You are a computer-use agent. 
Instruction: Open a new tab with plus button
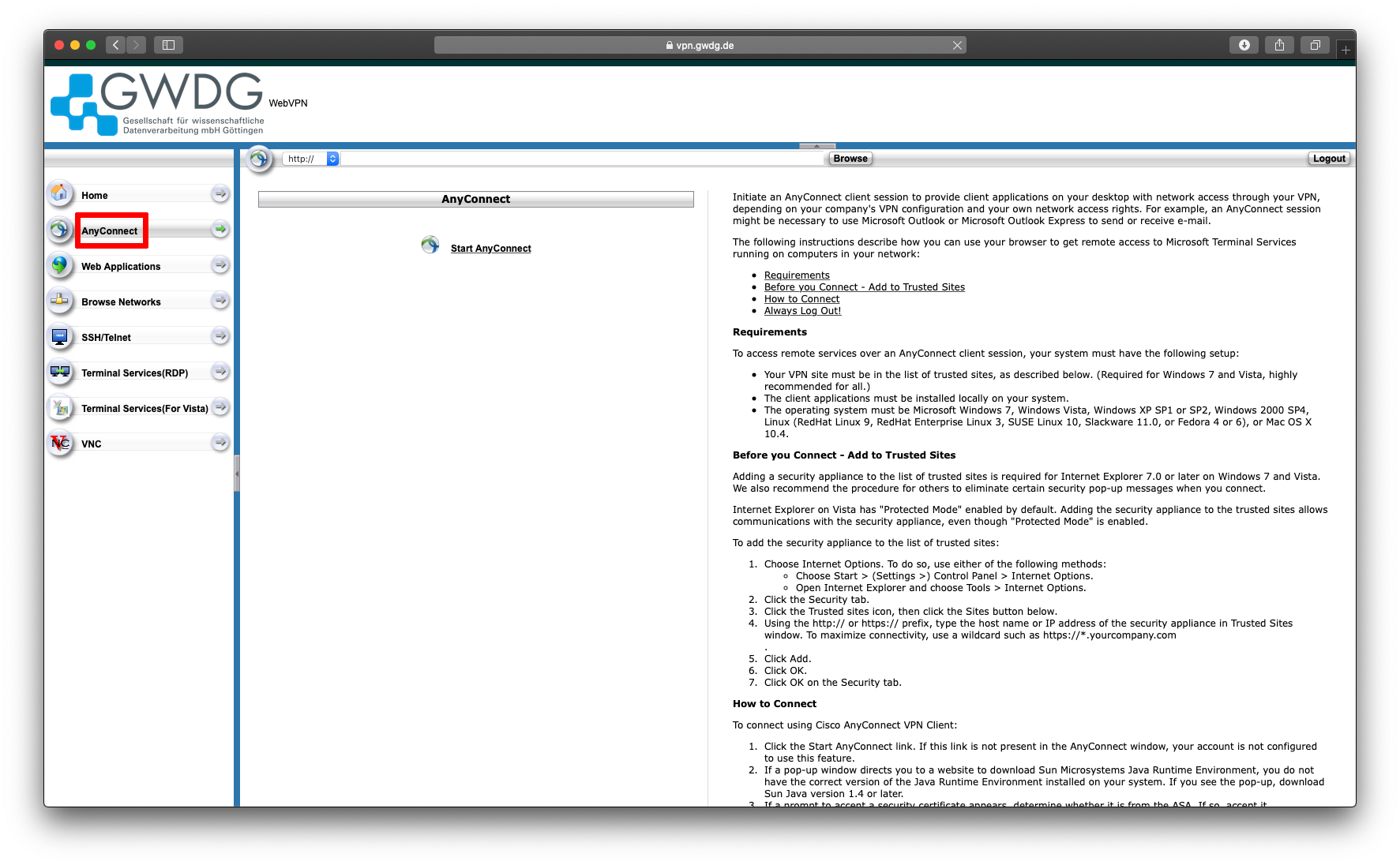1346,50
